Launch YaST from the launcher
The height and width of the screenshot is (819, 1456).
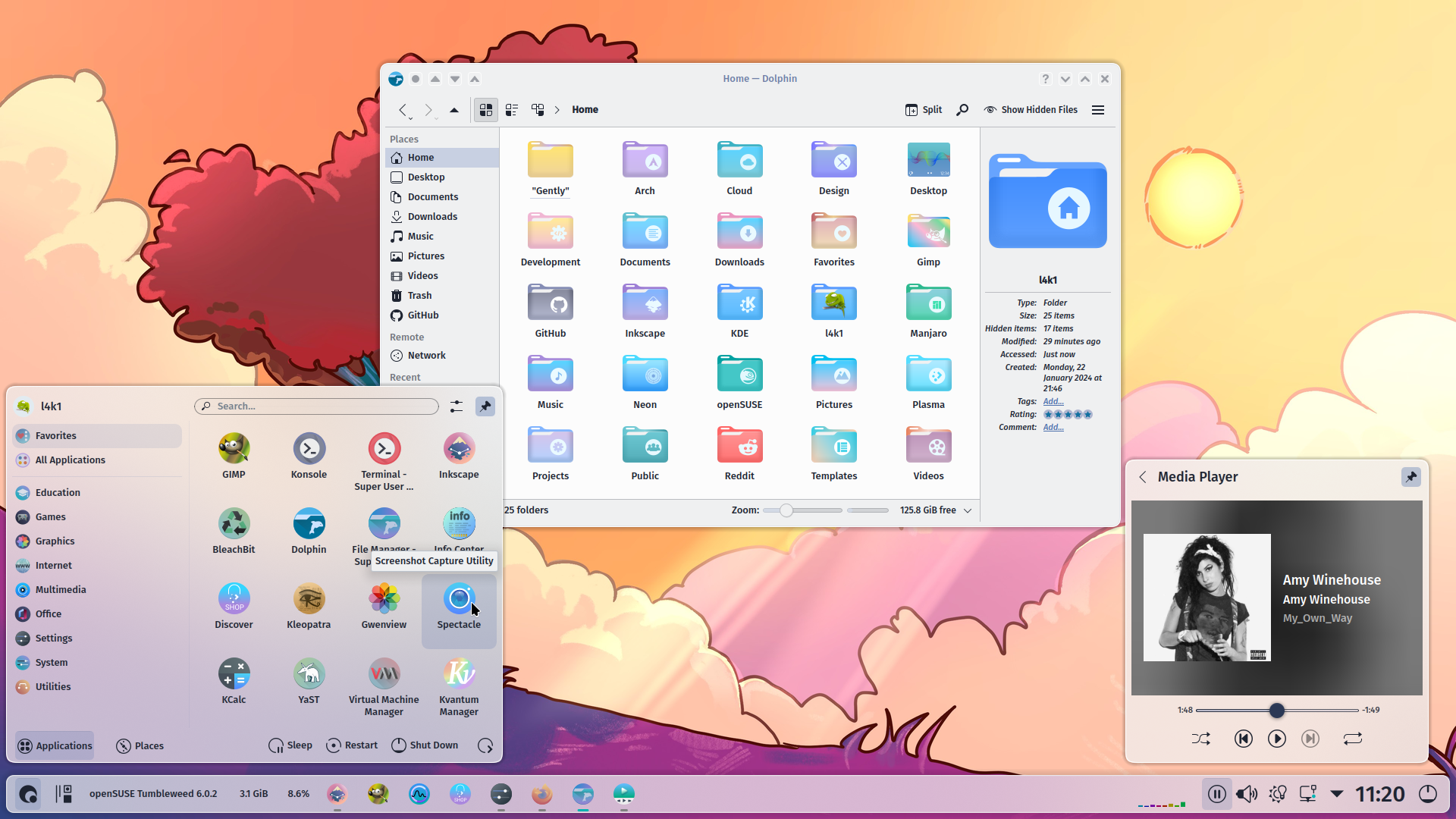pyautogui.click(x=309, y=681)
